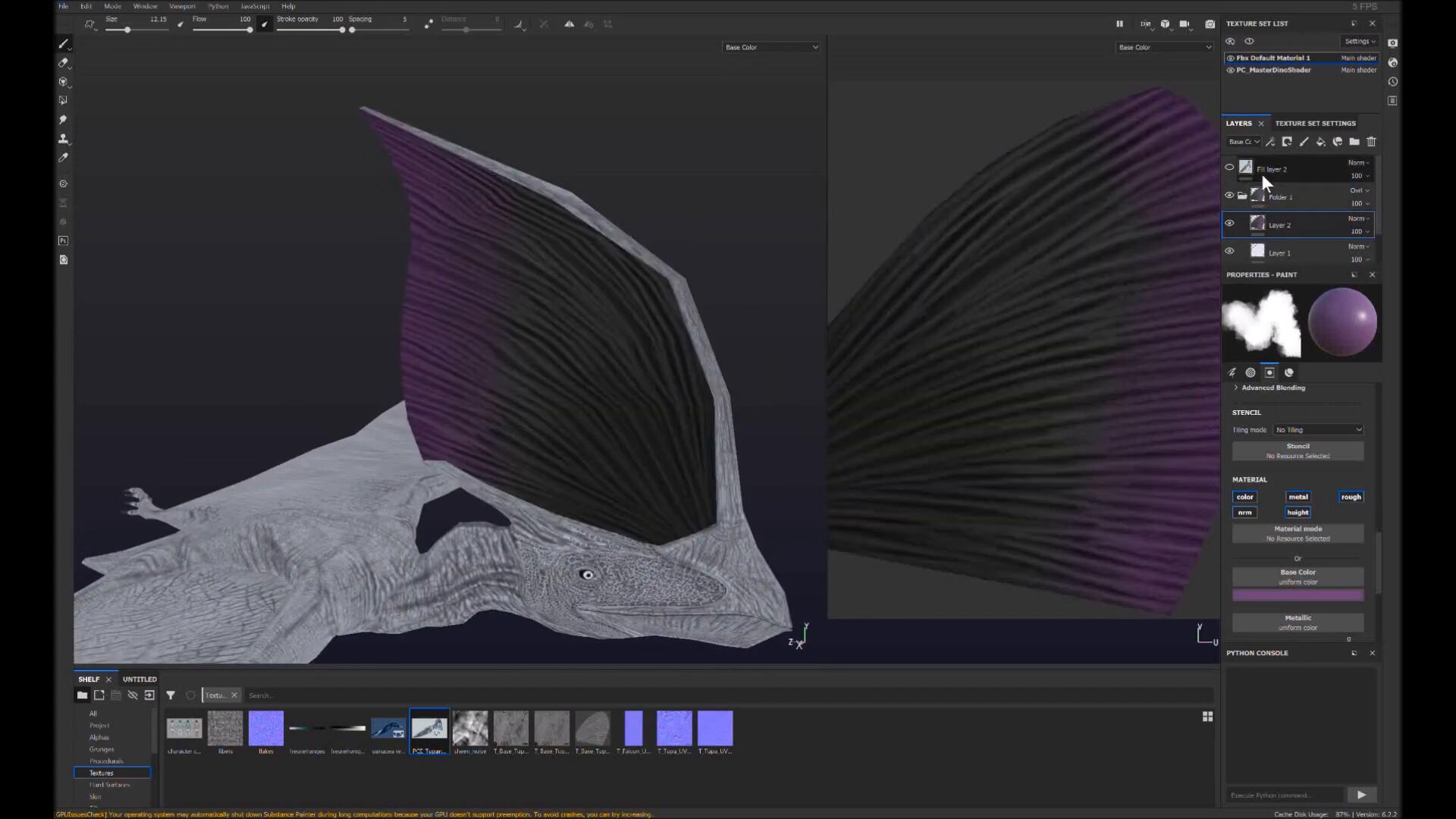Add a fill layer with bucket icon
The width and height of the screenshot is (1456, 819).
[x=1320, y=142]
